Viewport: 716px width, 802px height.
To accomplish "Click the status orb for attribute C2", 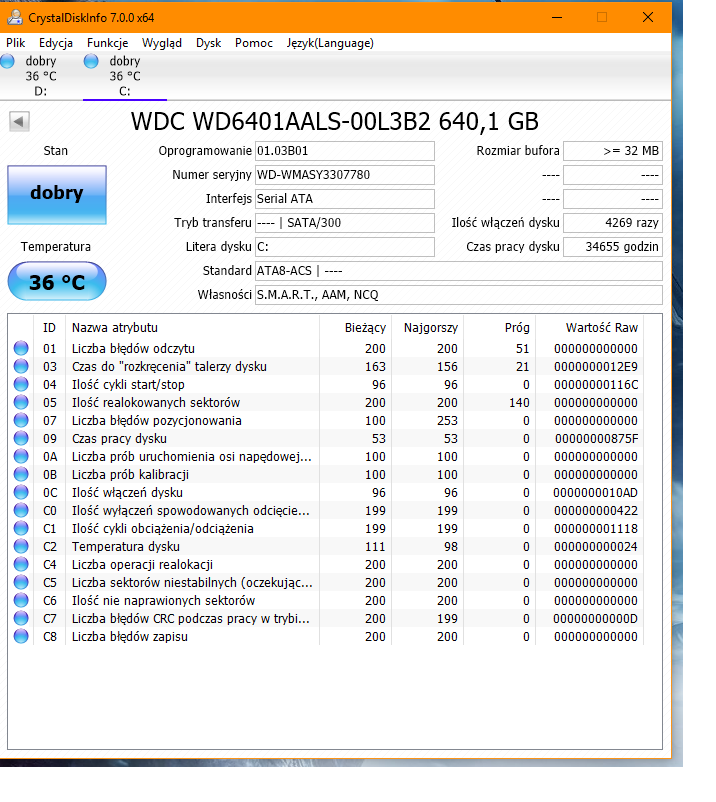I will [21, 546].
